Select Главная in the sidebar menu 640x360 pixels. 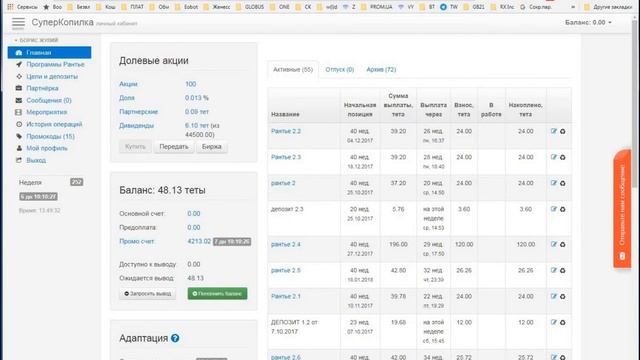49,53
